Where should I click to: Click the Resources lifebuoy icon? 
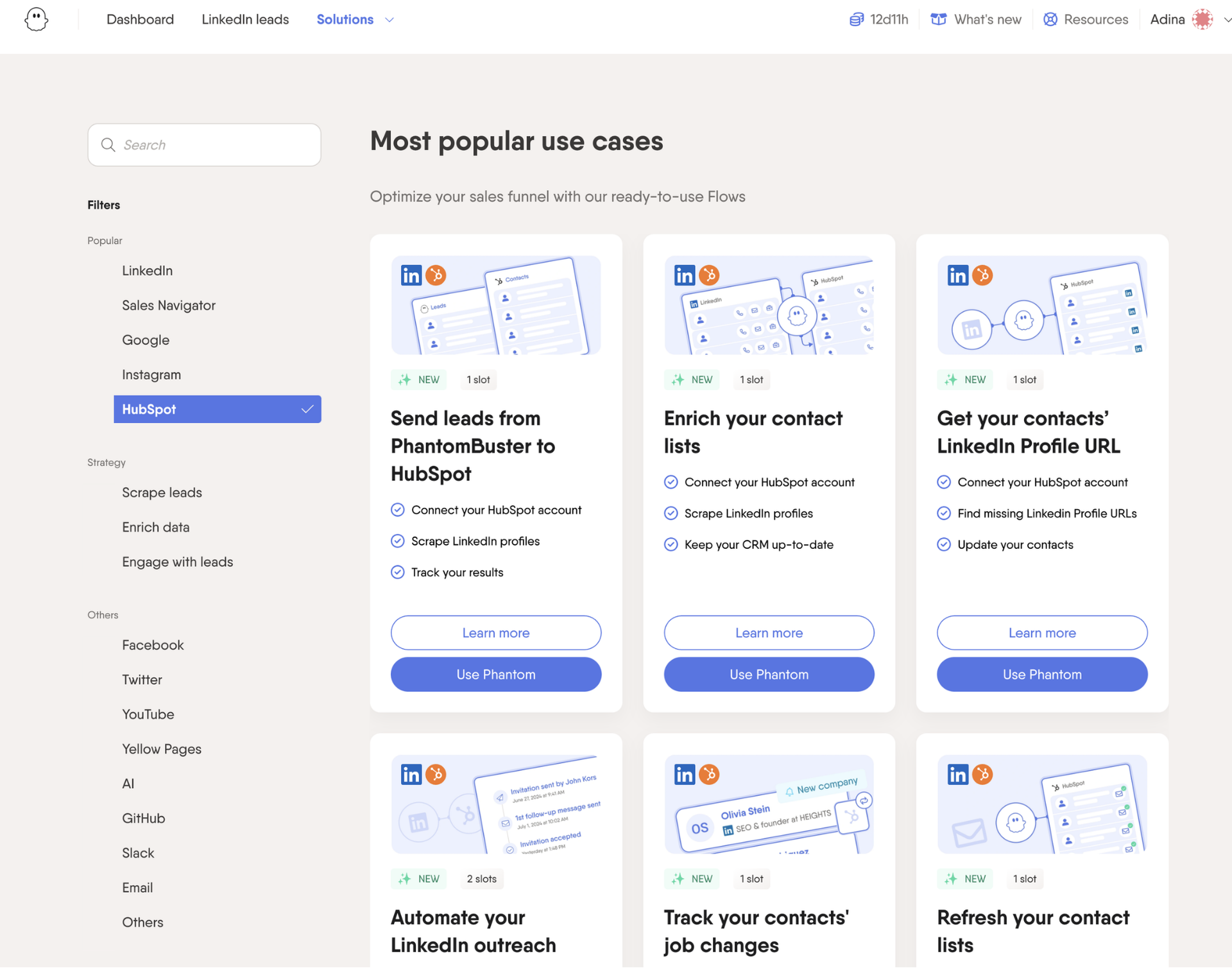click(x=1050, y=20)
